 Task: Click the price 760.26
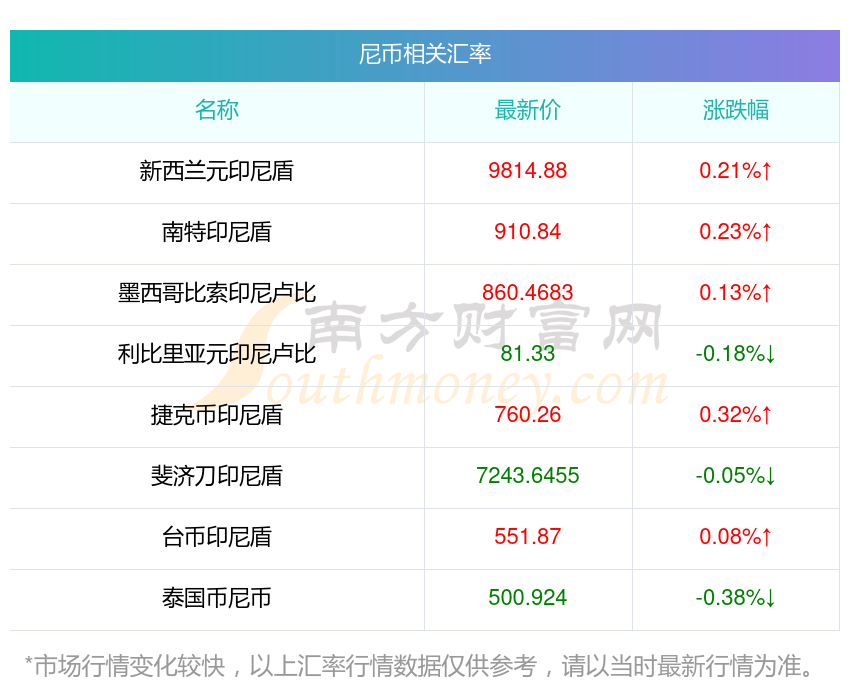point(527,415)
